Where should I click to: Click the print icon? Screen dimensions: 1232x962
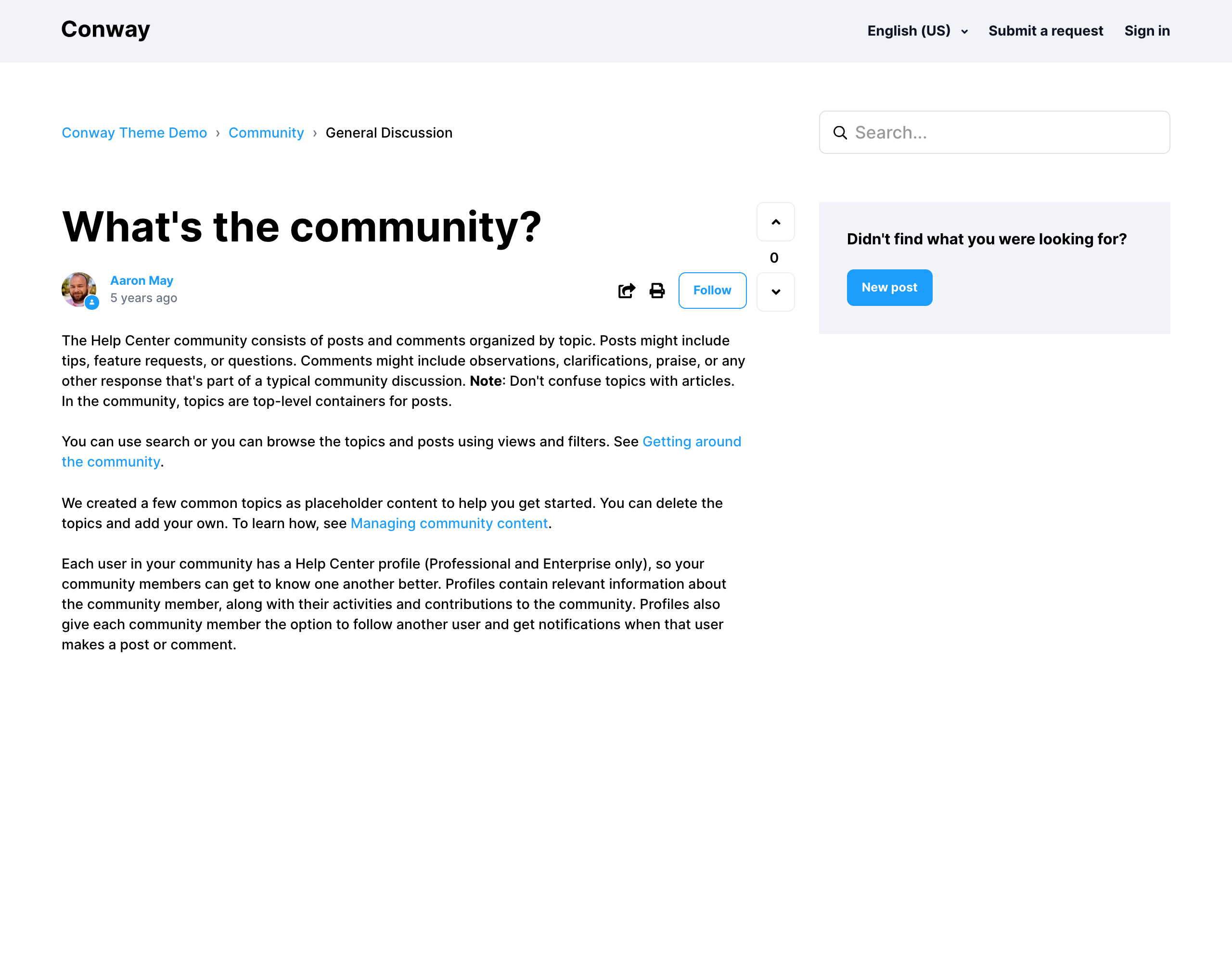pos(656,291)
